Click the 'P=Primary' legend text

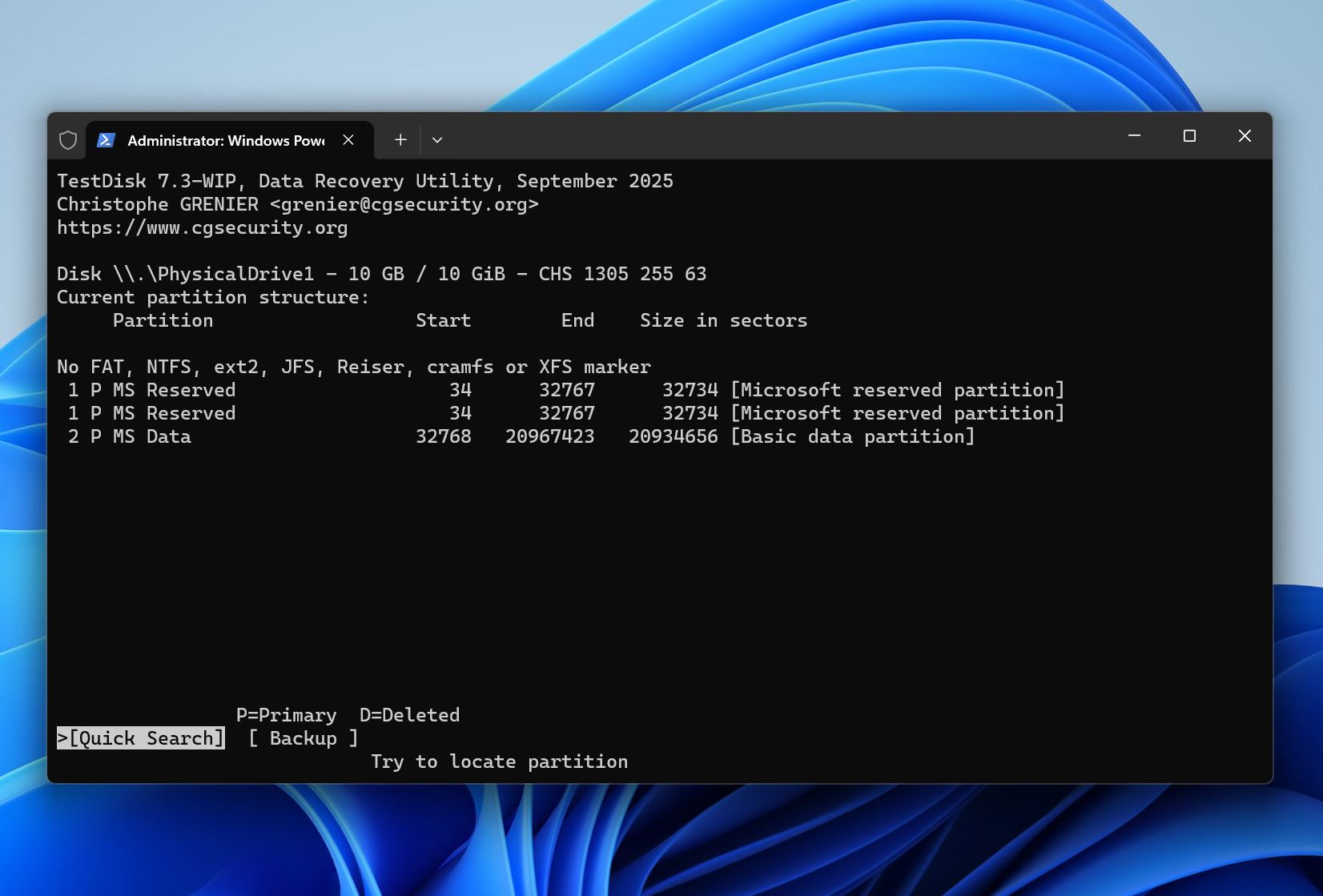[287, 715]
